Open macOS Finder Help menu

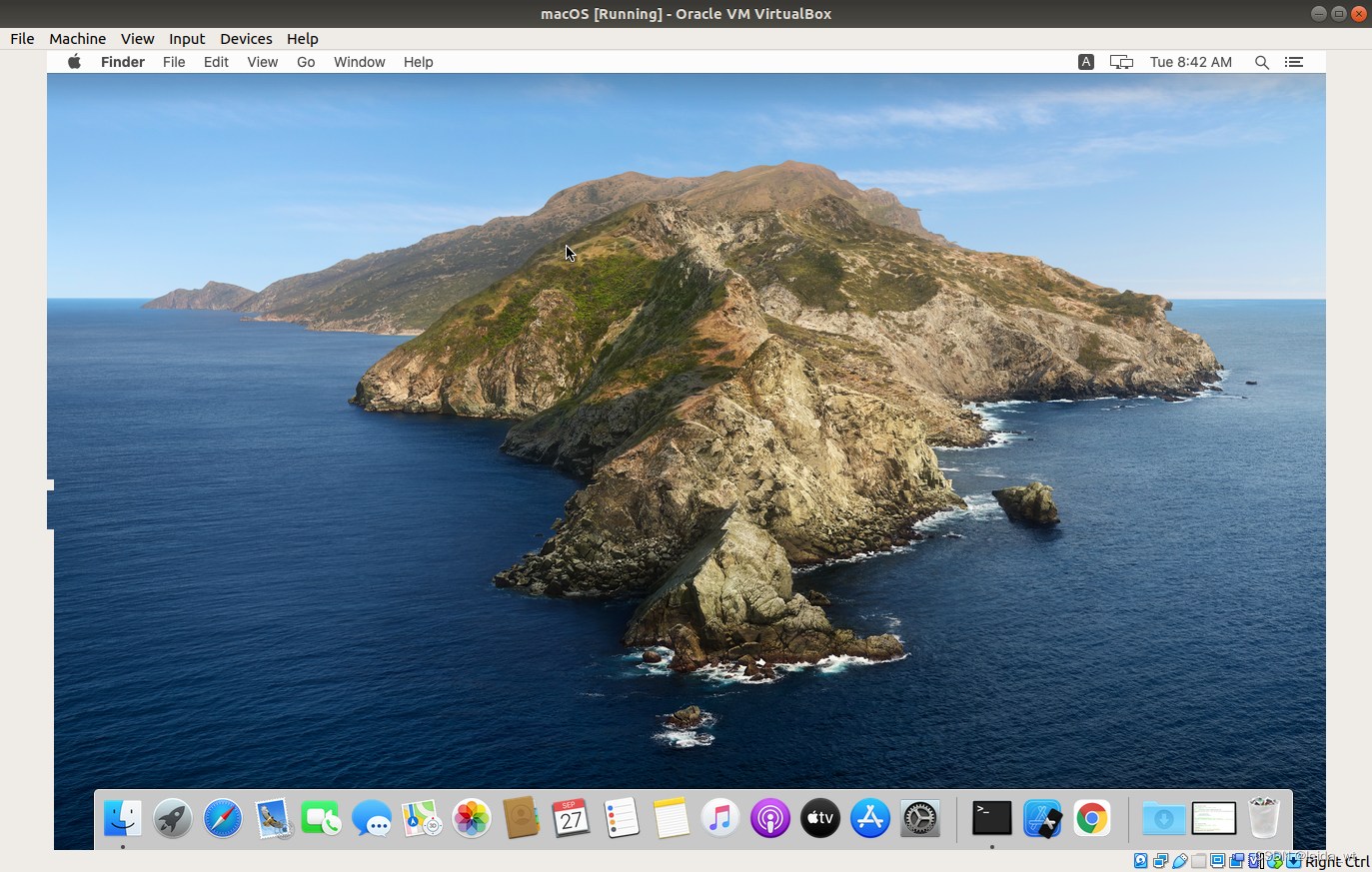click(x=419, y=62)
